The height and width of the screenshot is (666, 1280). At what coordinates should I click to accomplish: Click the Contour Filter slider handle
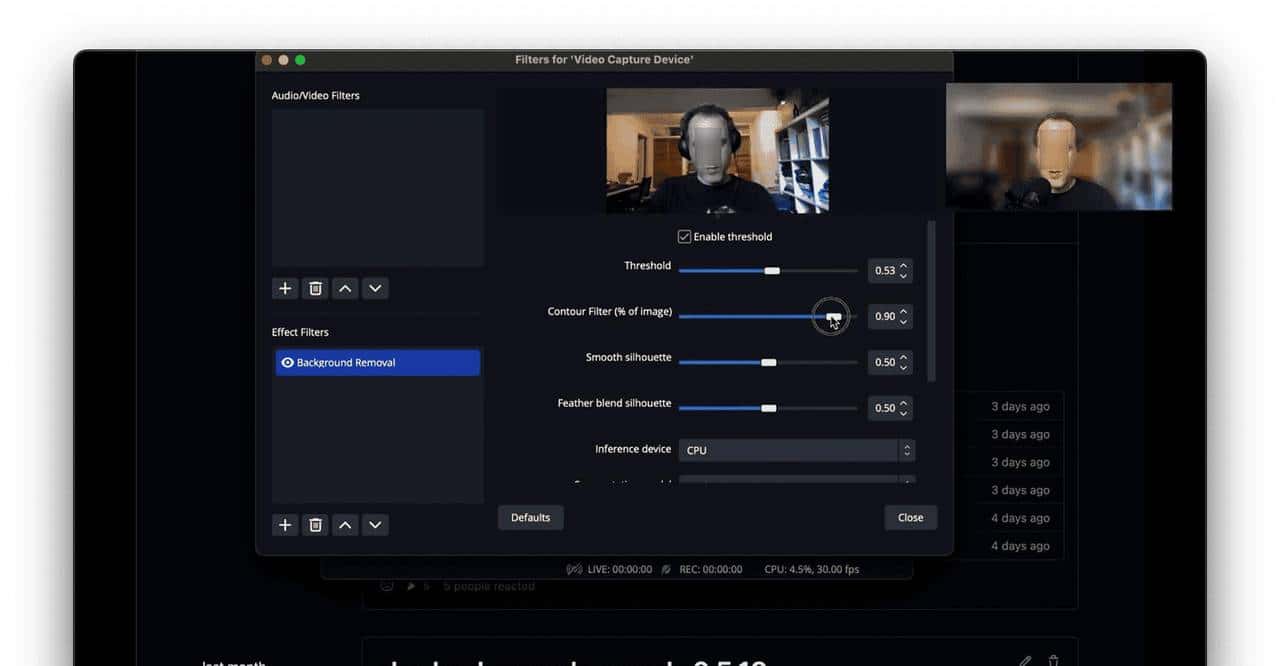point(833,316)
